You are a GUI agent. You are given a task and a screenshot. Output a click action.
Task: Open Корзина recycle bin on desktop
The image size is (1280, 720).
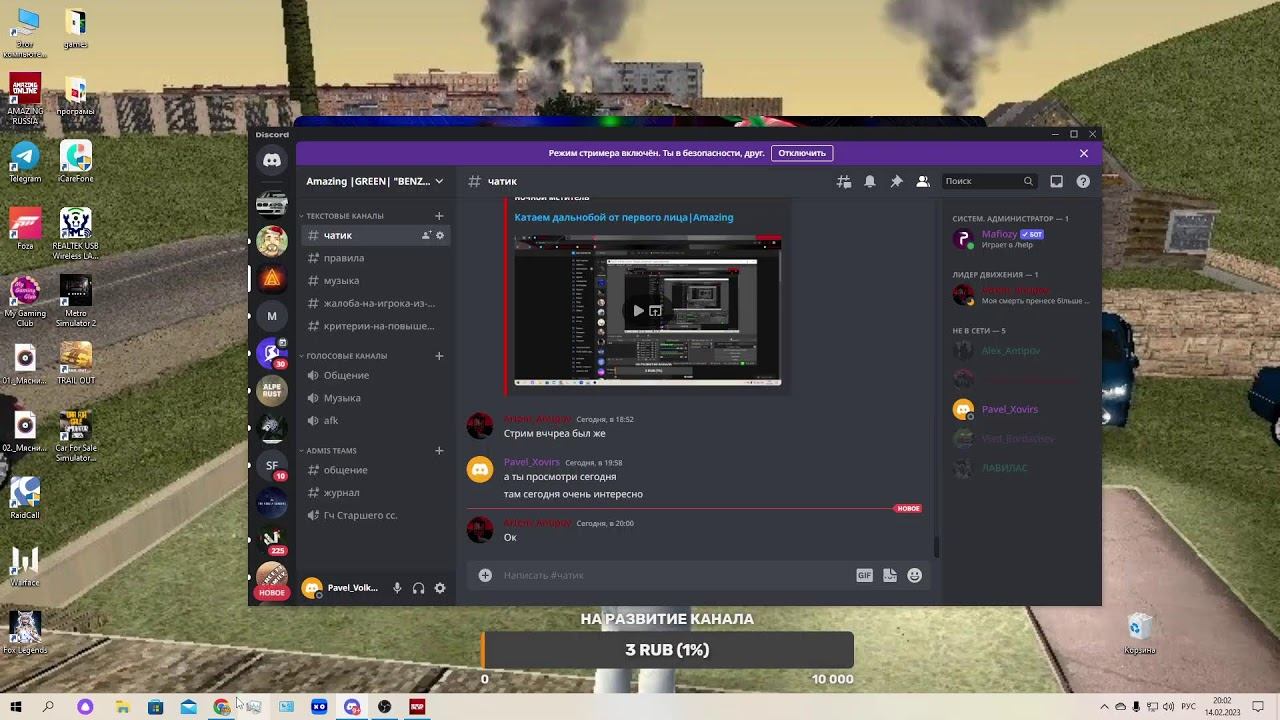tap(1139, 633)
